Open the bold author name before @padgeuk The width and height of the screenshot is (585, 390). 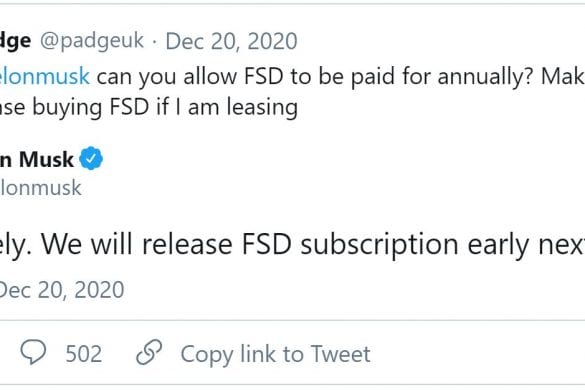pos(15,41)
